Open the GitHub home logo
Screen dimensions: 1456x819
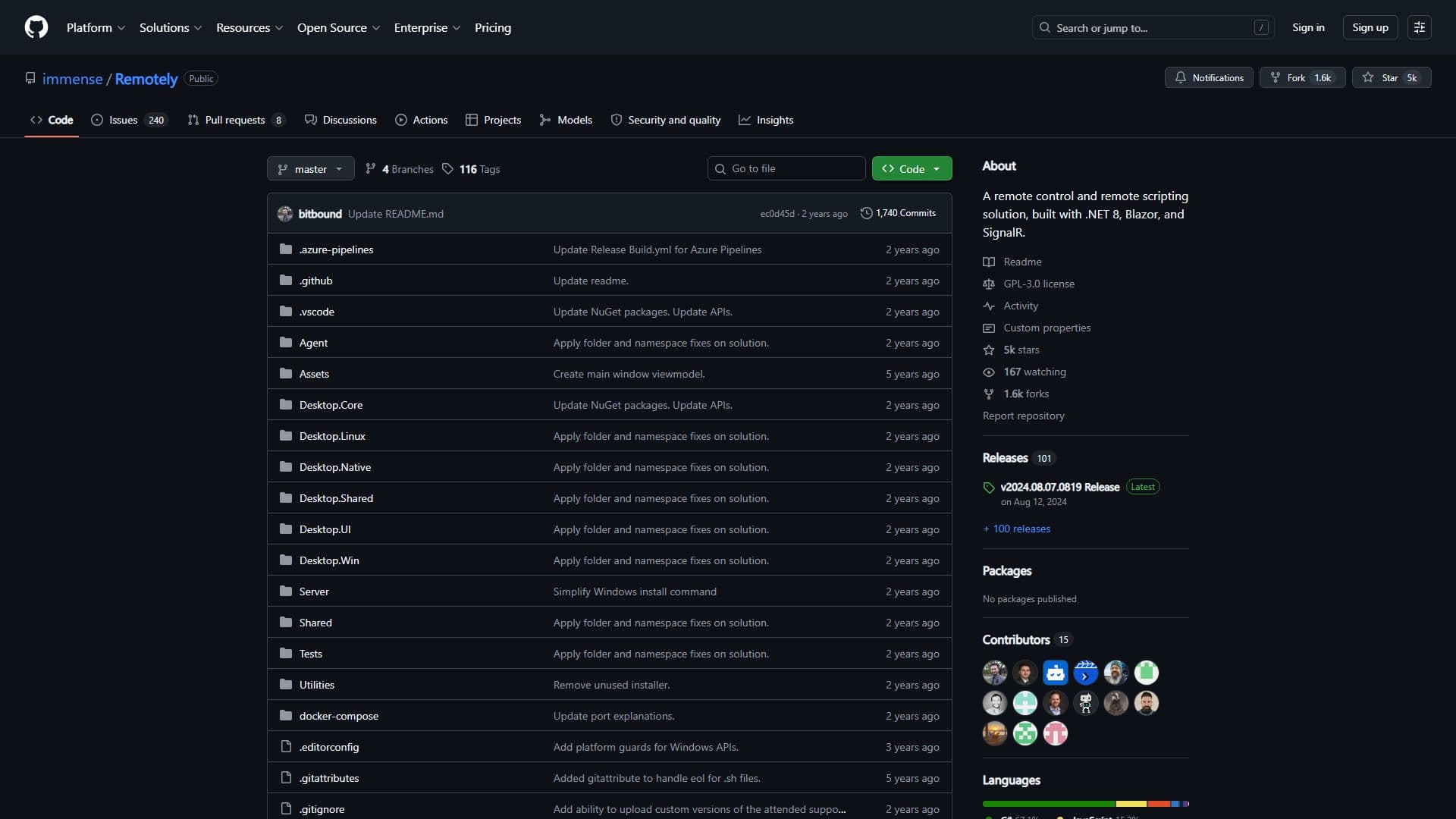point(36,27)
